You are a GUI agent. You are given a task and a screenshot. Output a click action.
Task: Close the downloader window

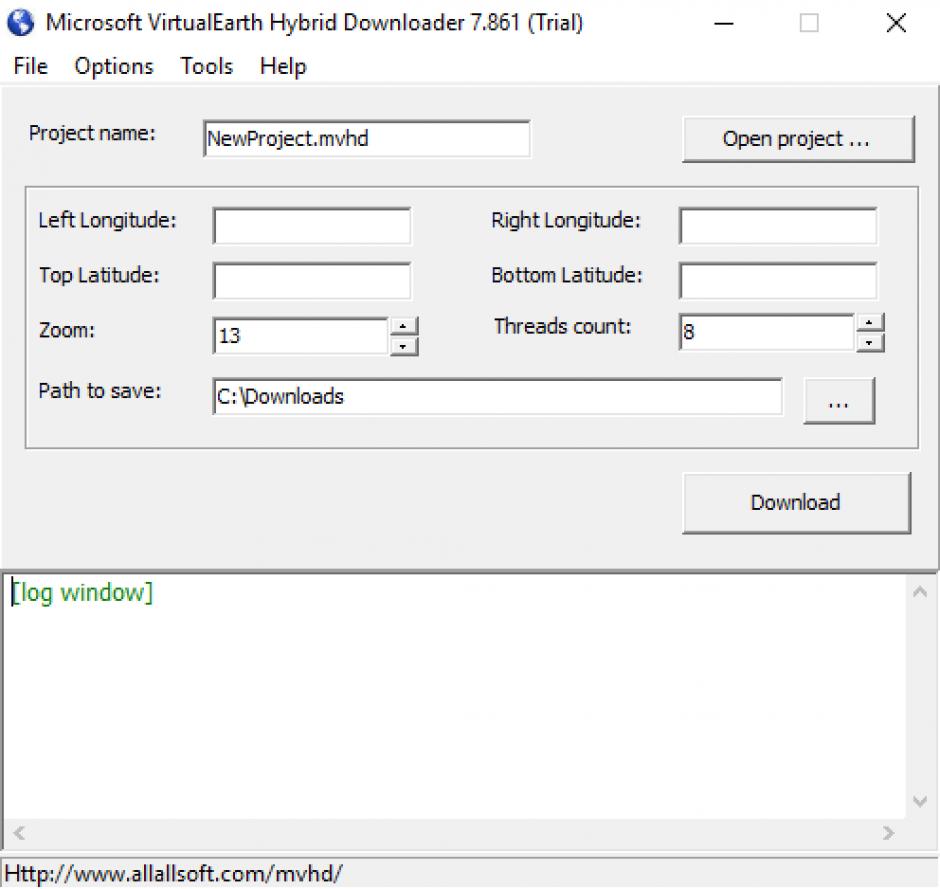click(x=896, y=23)
